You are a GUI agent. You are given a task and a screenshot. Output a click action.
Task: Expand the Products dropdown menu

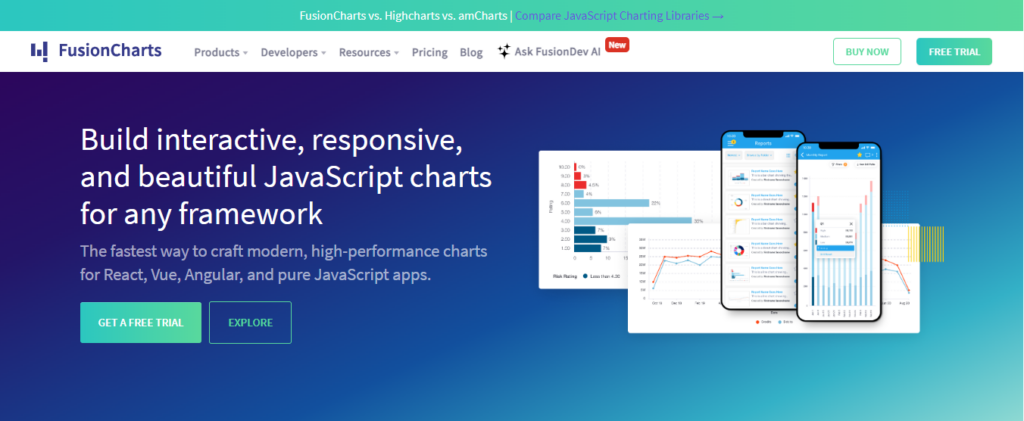221,52
